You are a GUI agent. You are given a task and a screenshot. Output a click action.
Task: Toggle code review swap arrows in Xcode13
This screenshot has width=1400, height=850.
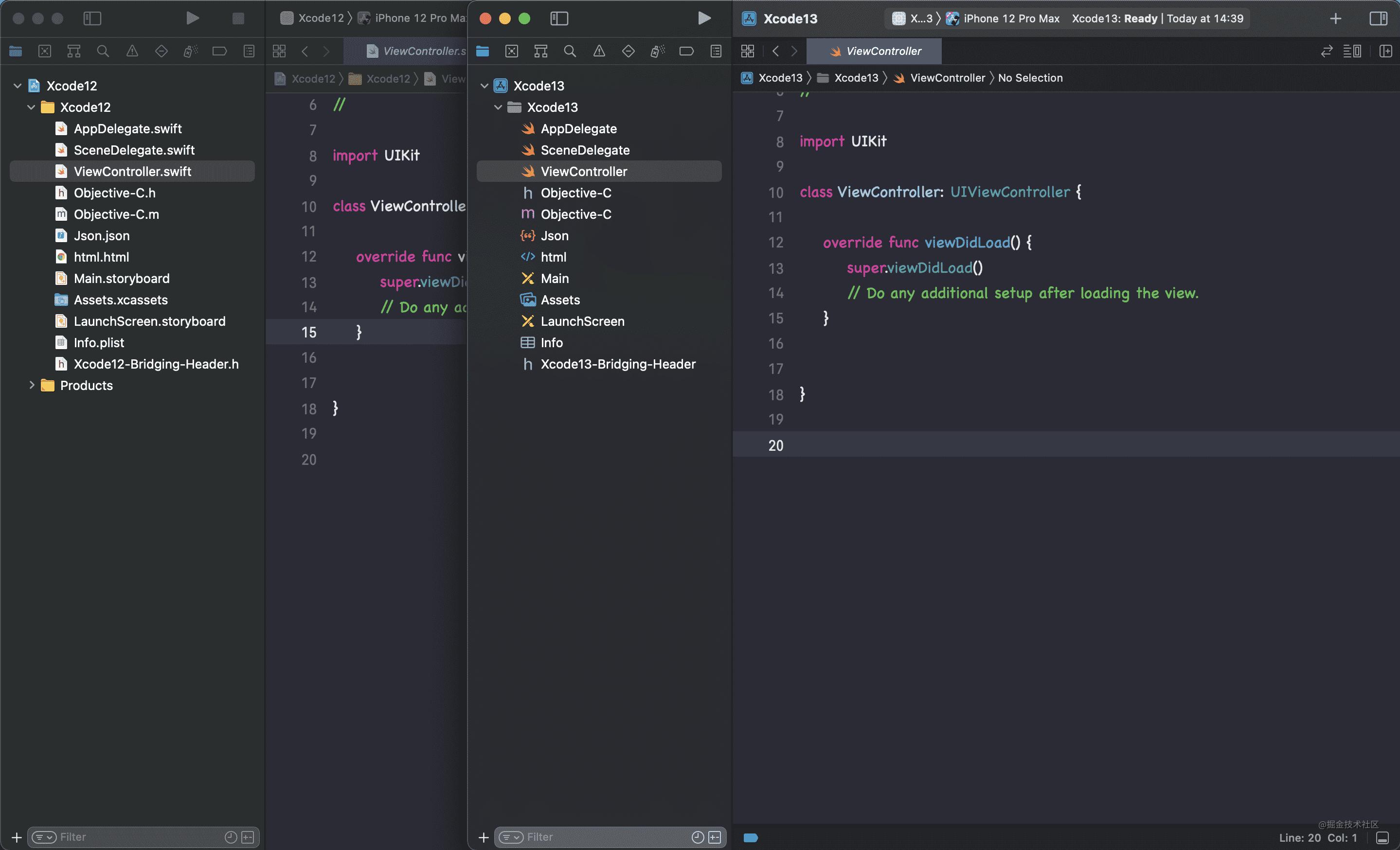tap(1327, 51)
